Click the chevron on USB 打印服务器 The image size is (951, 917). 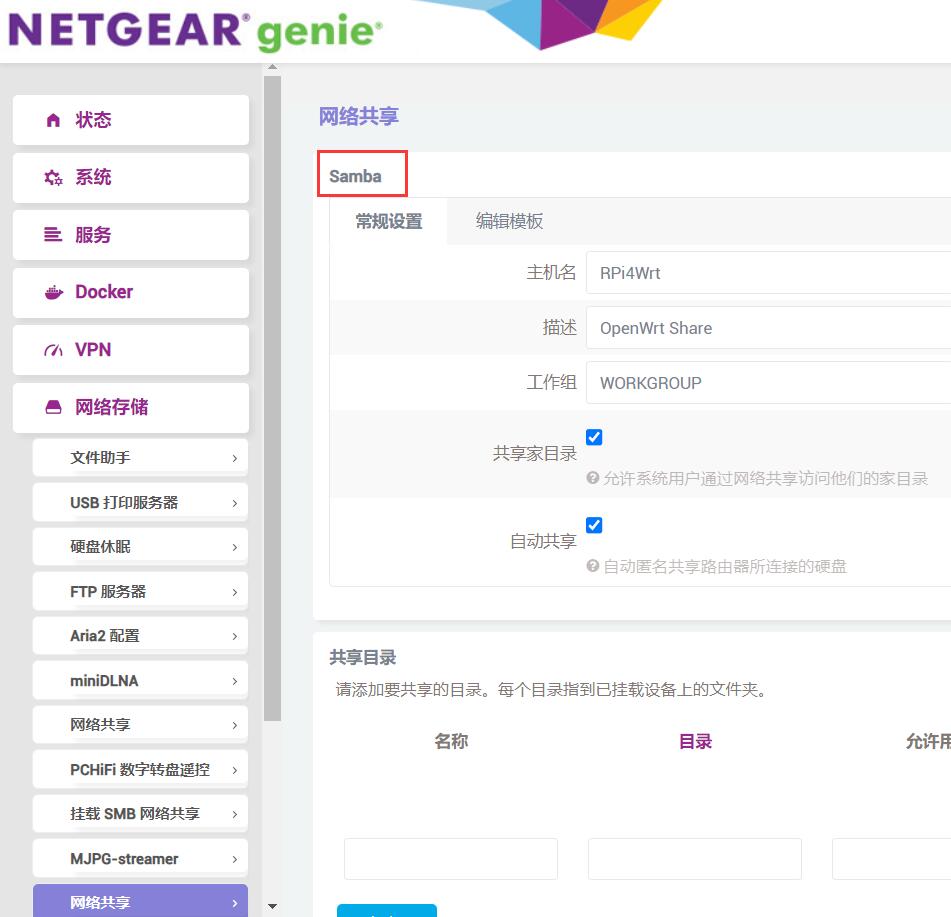[235, 503]
